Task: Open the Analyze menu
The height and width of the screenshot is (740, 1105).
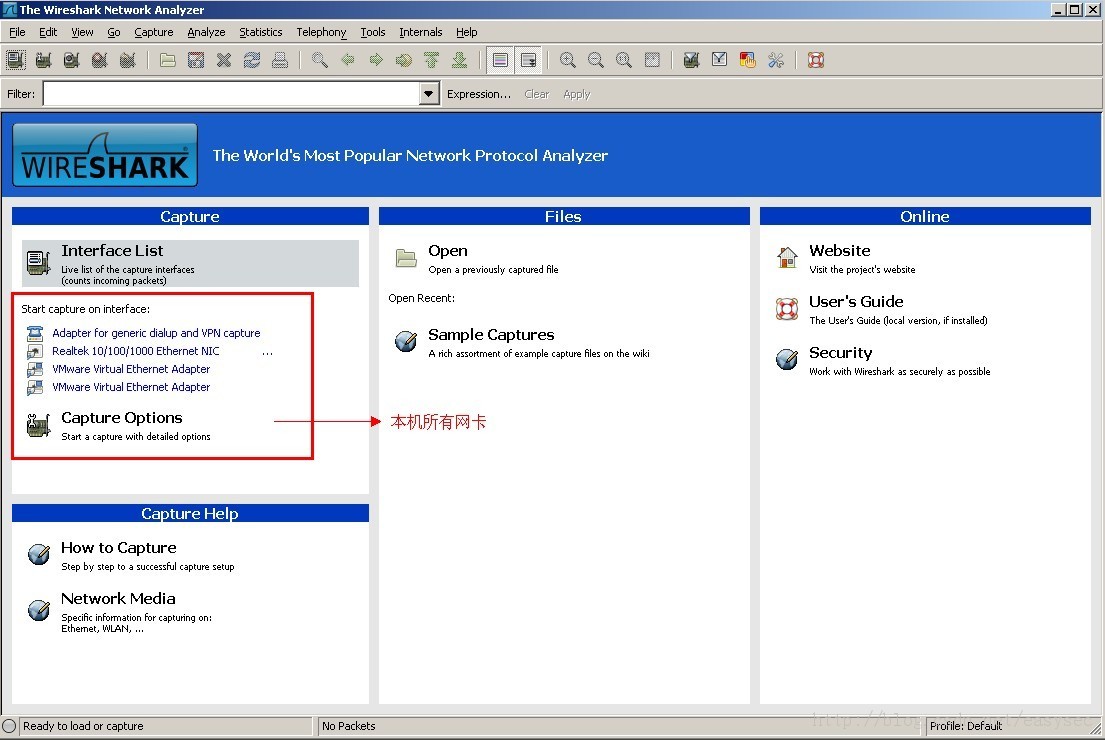Action: click(206, 32)
